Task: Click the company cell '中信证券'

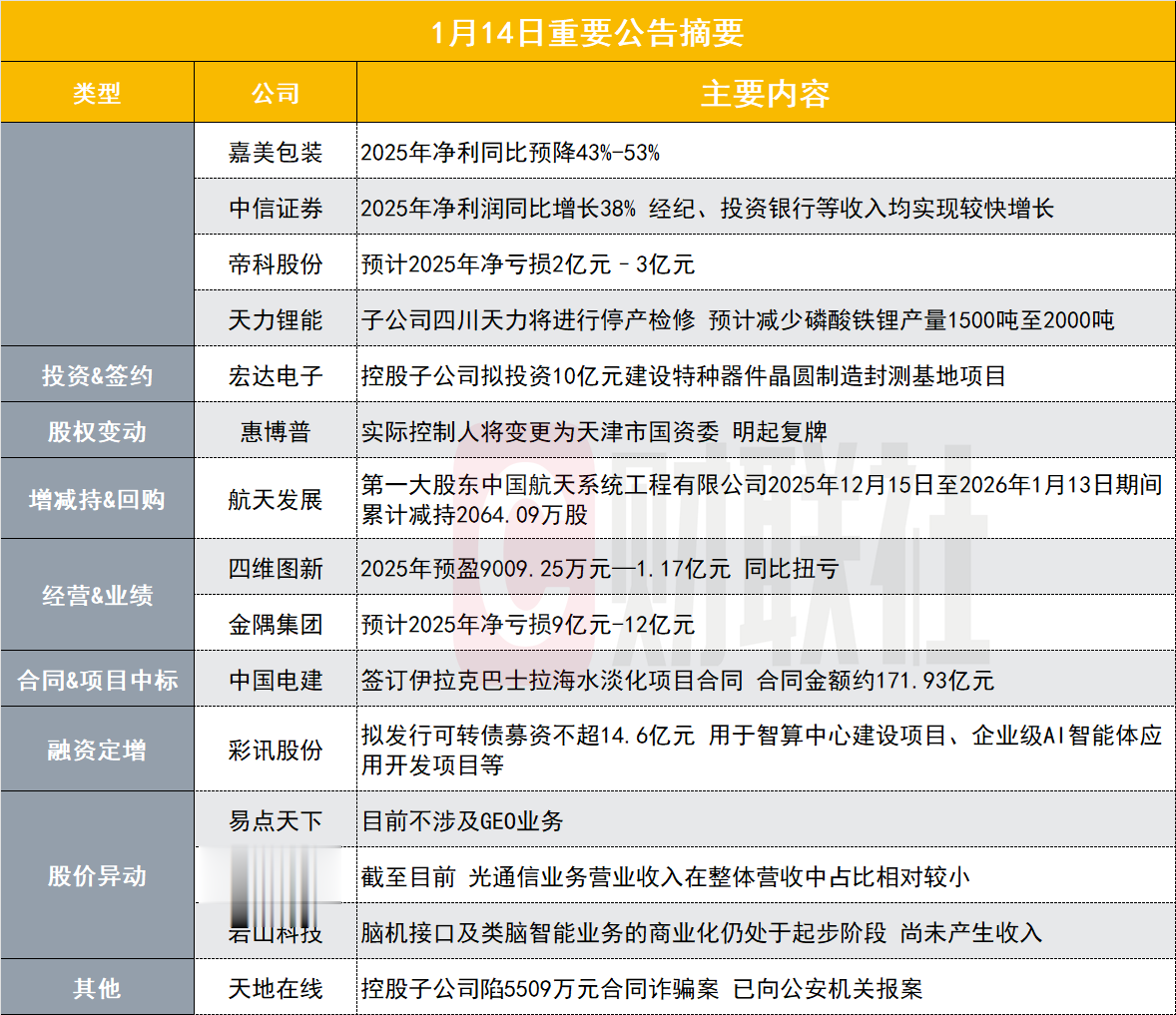Action: tap(276, 209)
